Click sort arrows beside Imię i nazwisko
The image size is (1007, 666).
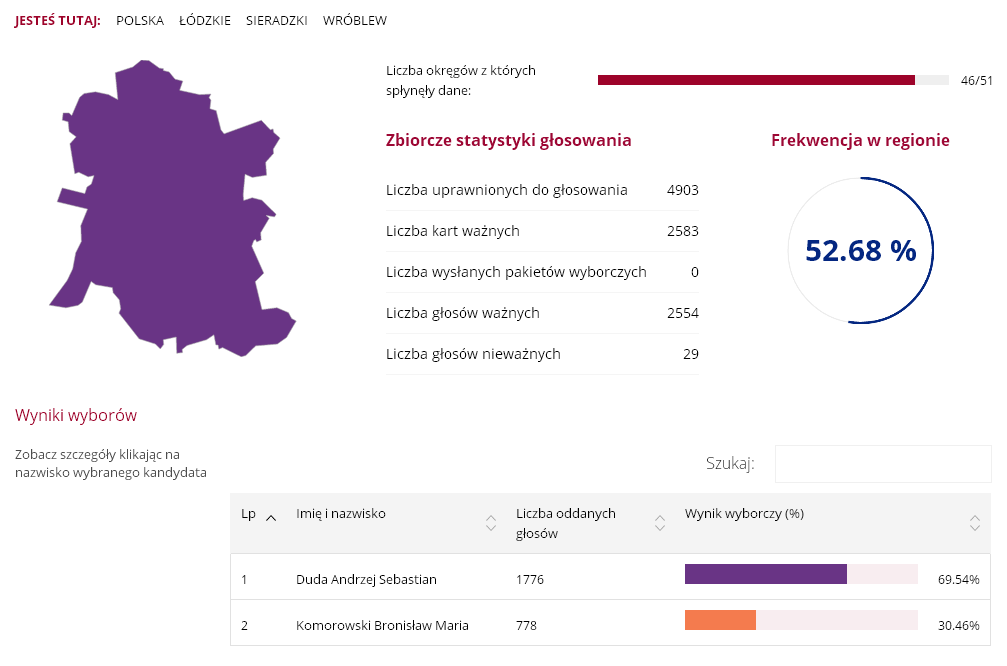[x=490, y=523]
